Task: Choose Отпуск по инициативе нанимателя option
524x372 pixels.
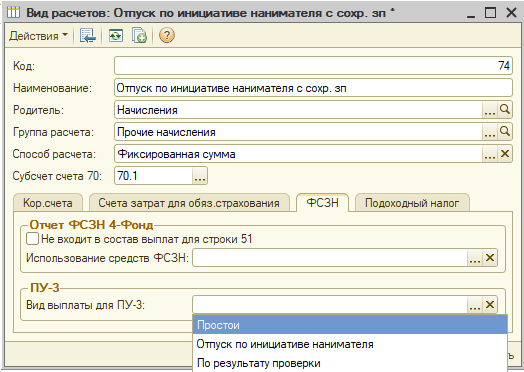Action: (x=350, y=344)
